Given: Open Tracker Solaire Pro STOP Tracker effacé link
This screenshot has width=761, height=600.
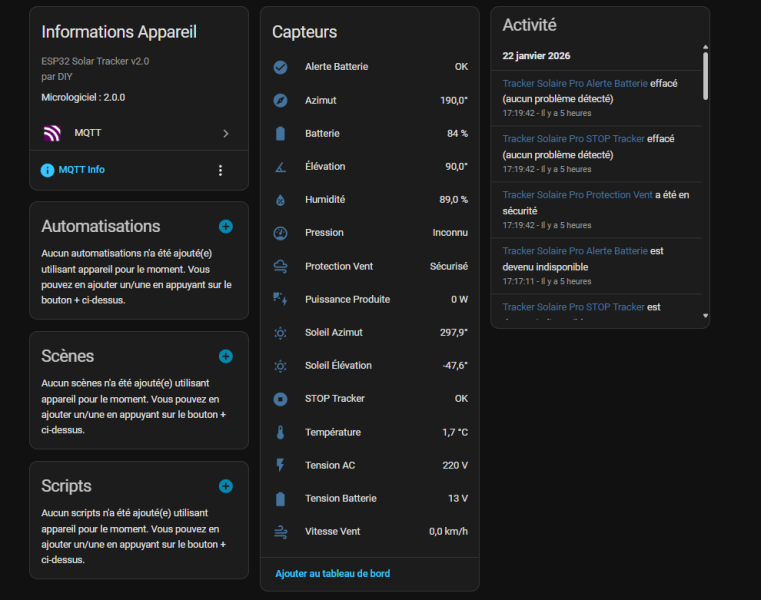Looking at the screenshot, I should [573, 138].
